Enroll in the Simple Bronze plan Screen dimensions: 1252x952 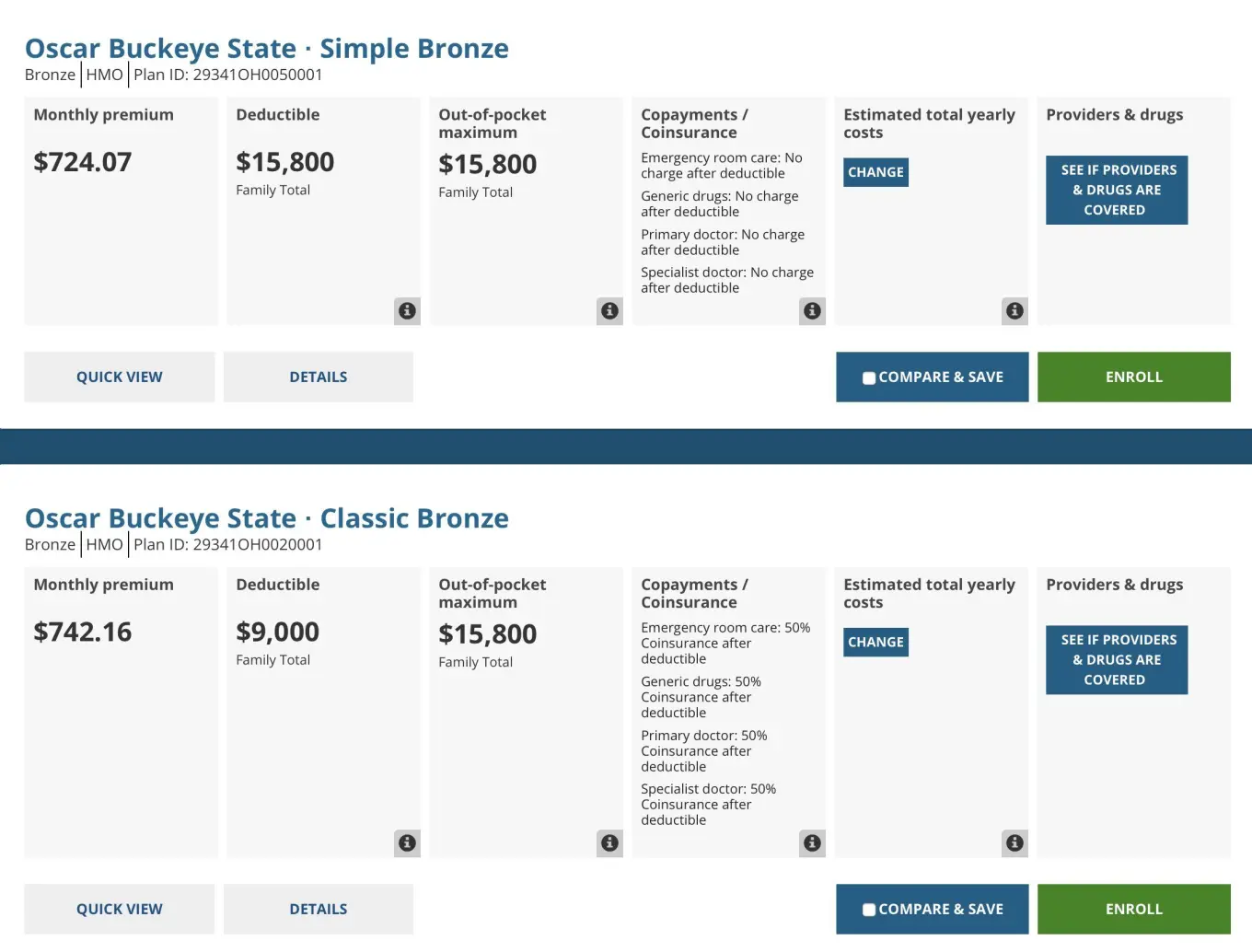pyautogui.click(x=1133, y=377)
